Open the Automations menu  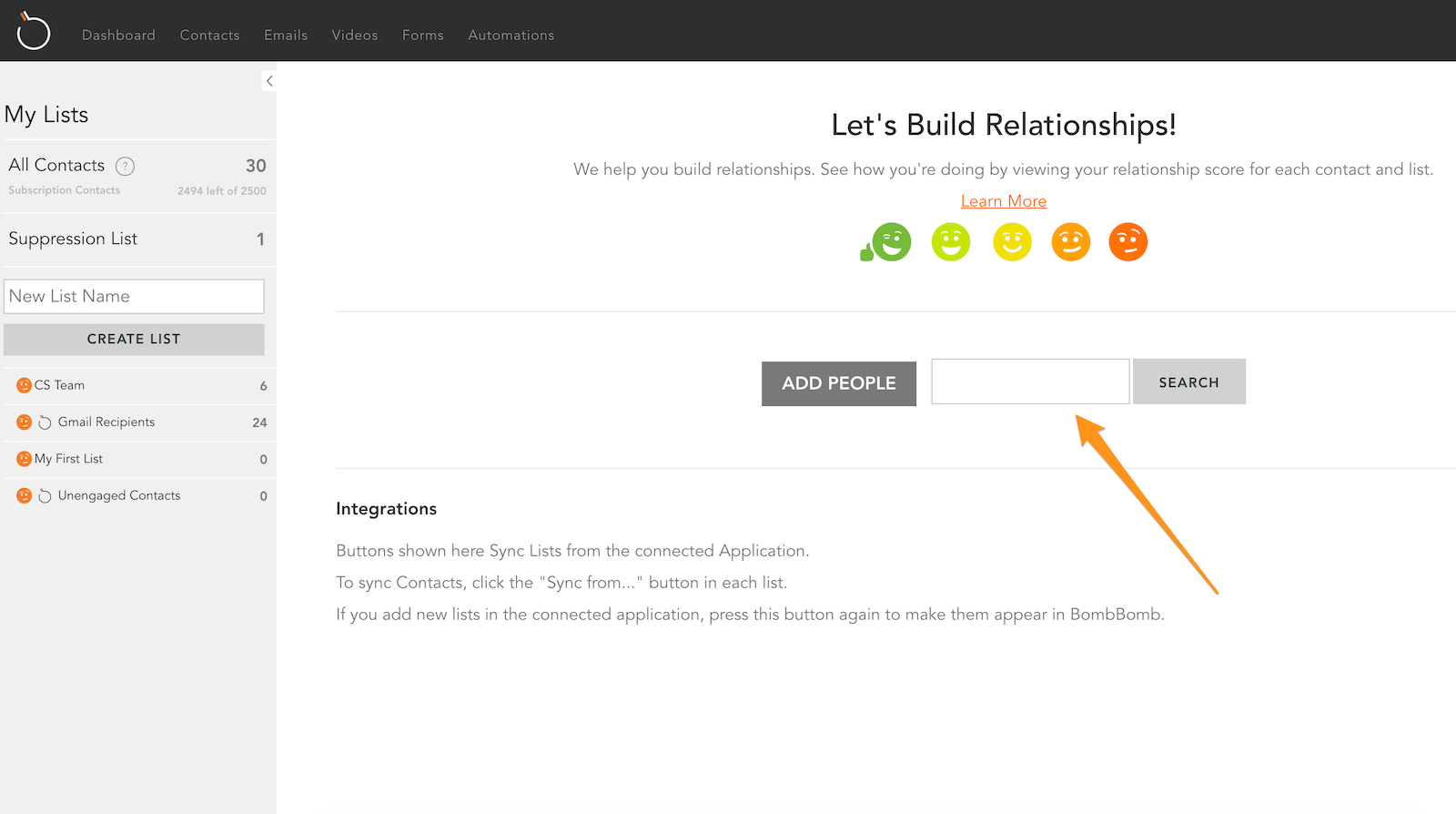click(511, 35)
